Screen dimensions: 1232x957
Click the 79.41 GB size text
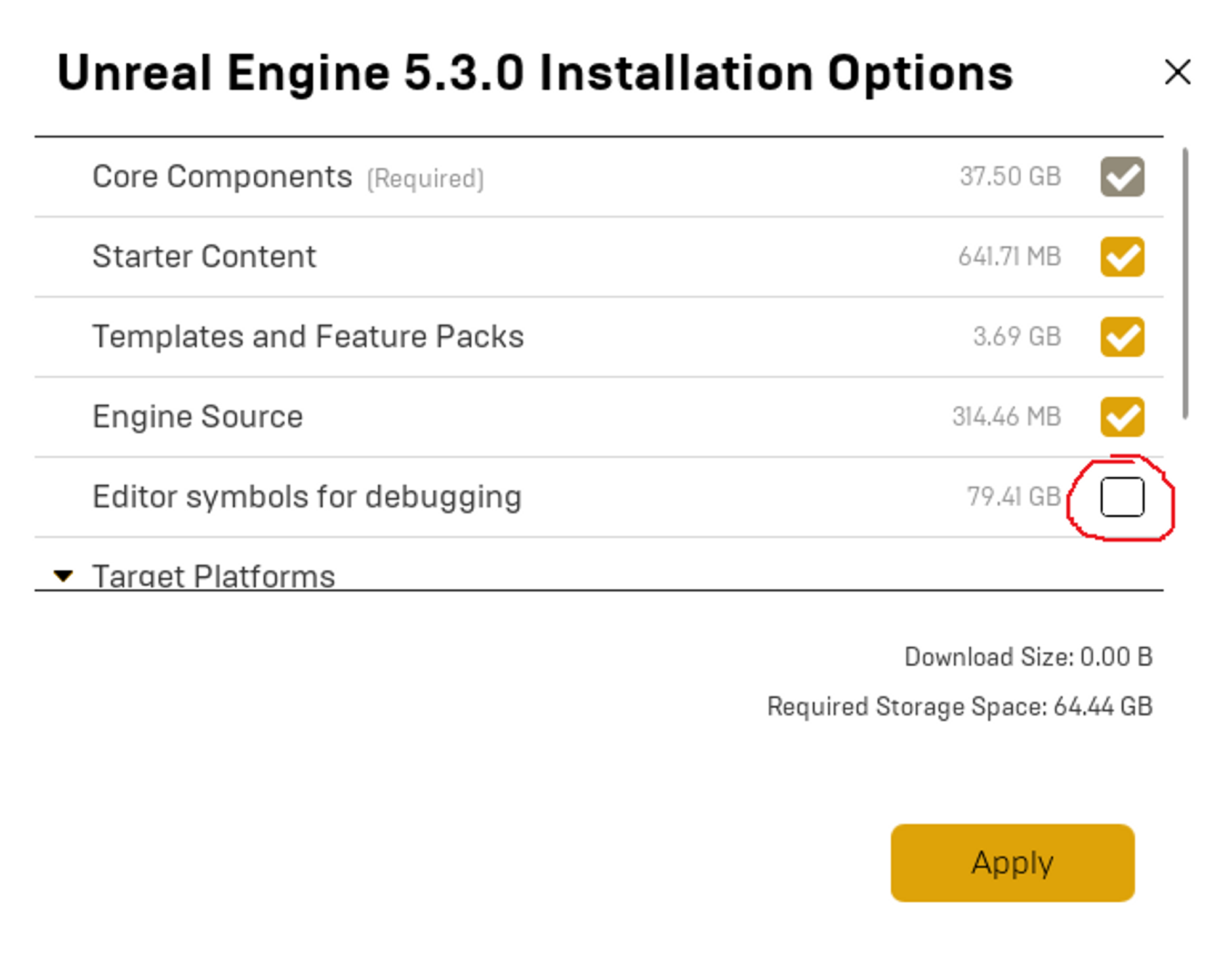[1013, 497]
